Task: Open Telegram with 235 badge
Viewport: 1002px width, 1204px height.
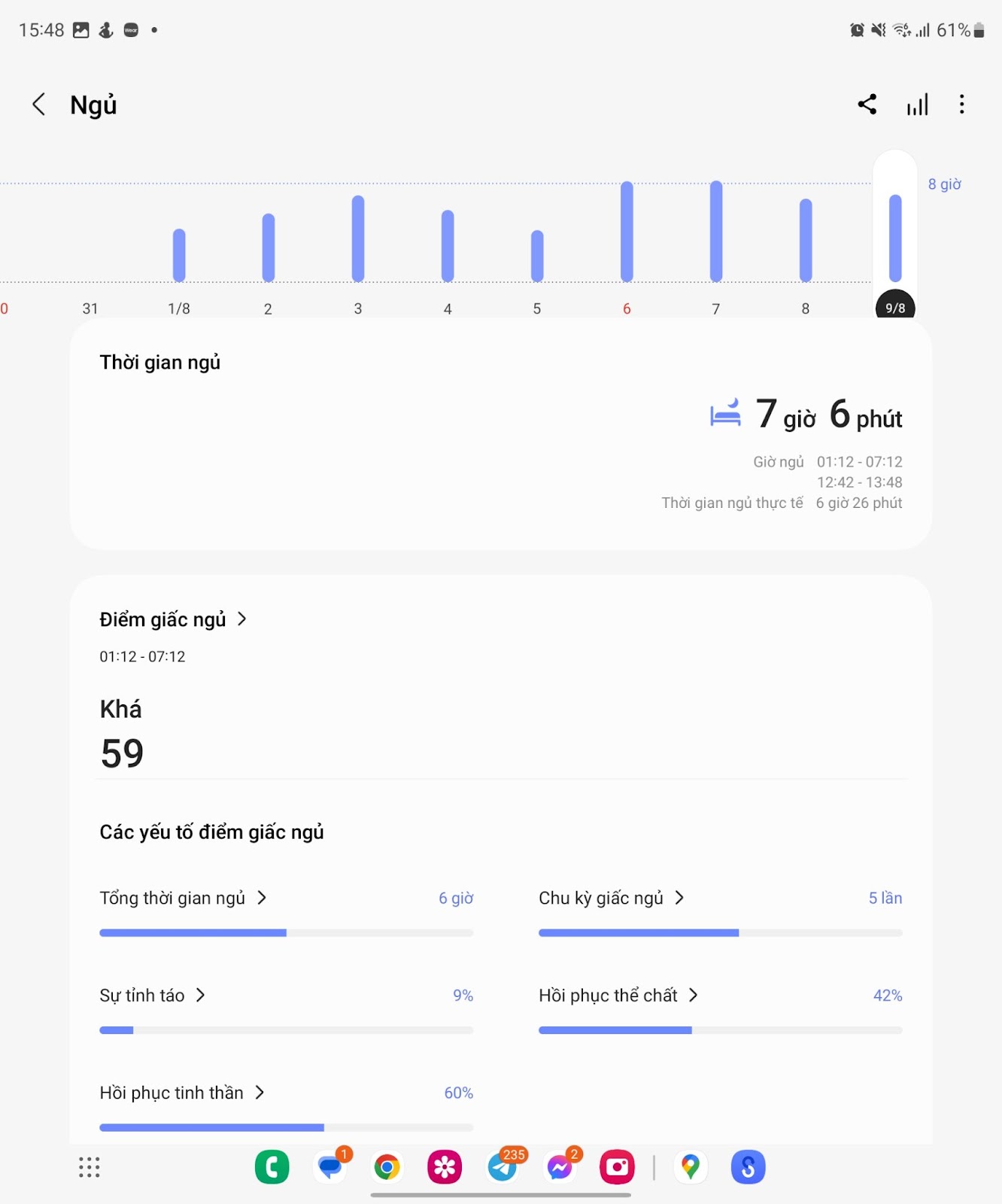Action: (503, 1167)
